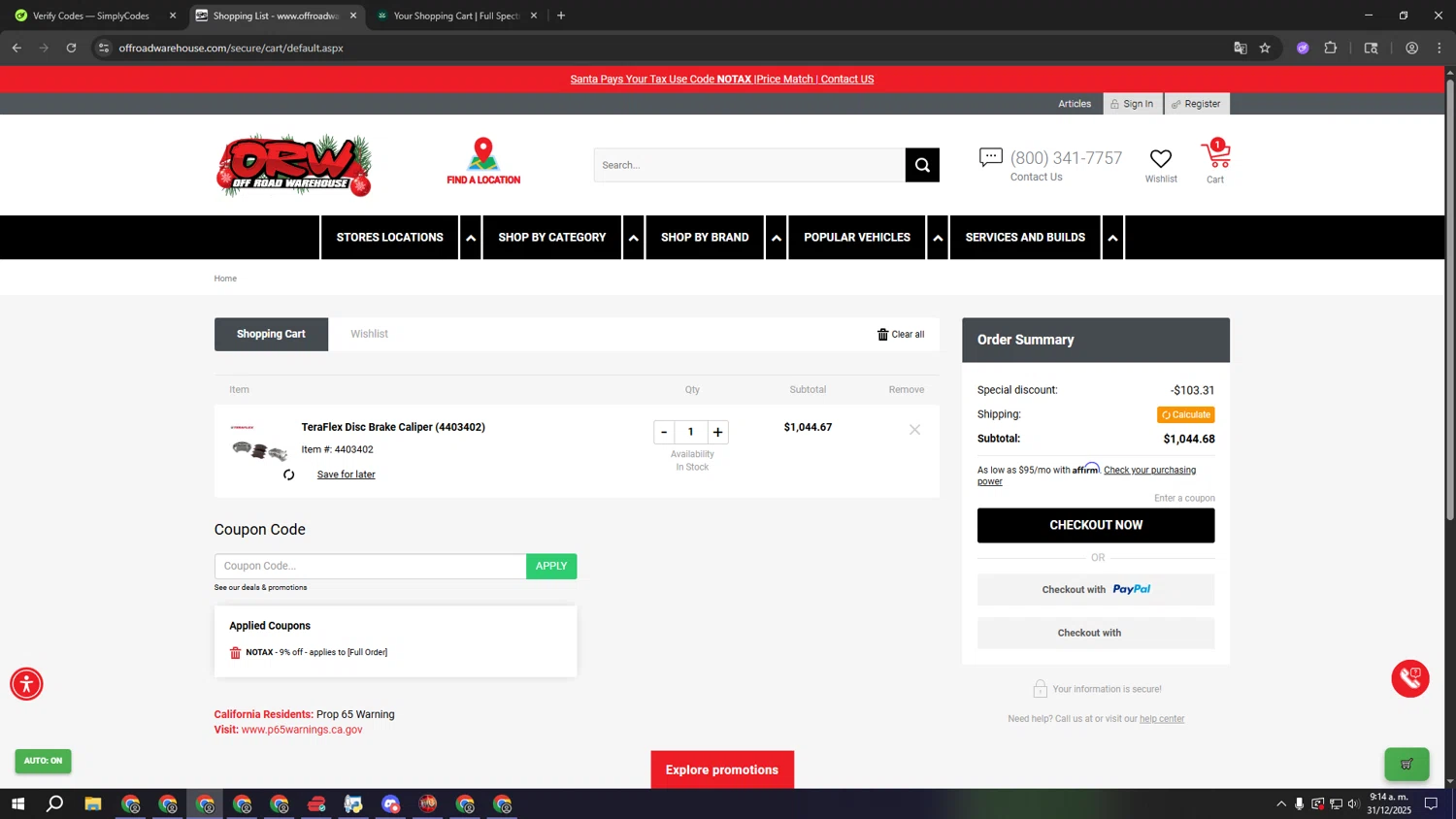1456x819 pixels.
Task: Click the search magnifier button
Action: (x=922, y=165)
